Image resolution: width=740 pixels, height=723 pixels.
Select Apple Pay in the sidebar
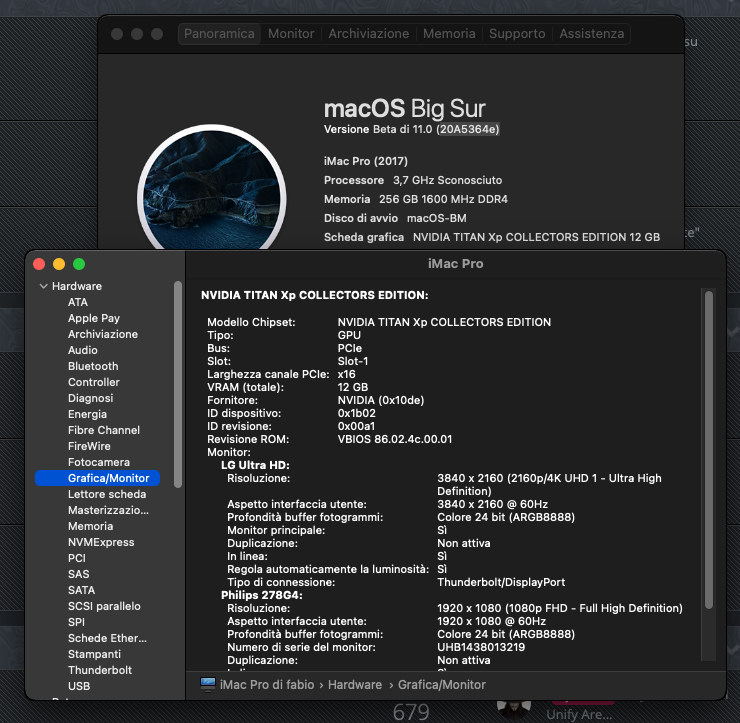(x=93, y=318)
